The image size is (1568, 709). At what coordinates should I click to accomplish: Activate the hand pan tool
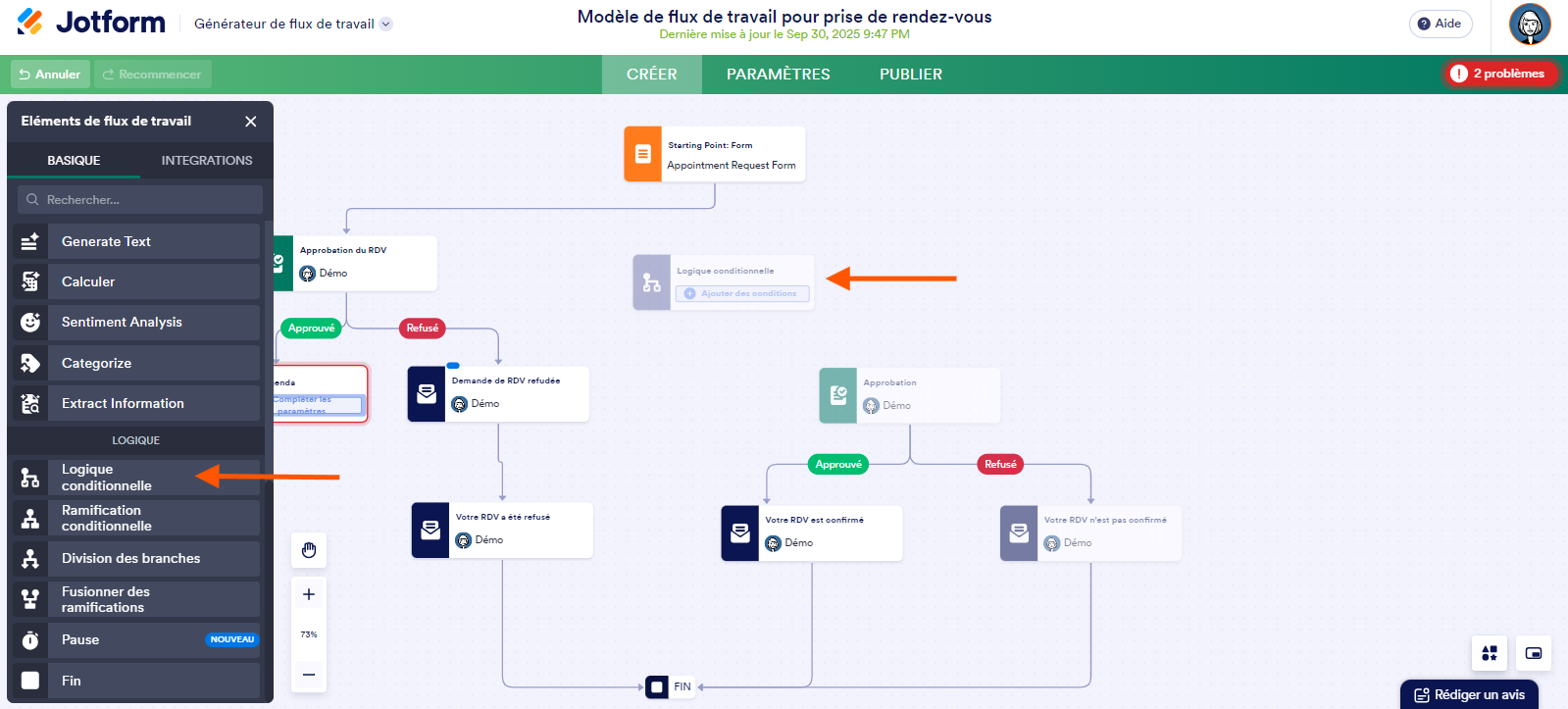[x=308, y=550]
